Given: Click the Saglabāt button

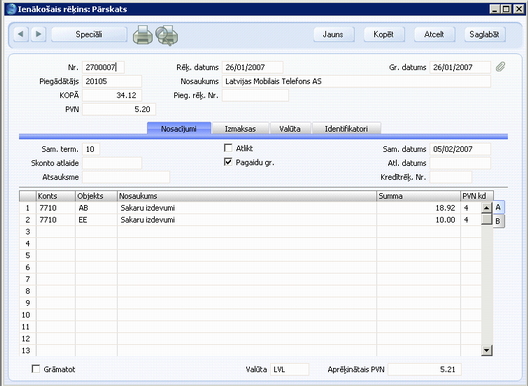Looking at the screenshot, I should point(485,34).
